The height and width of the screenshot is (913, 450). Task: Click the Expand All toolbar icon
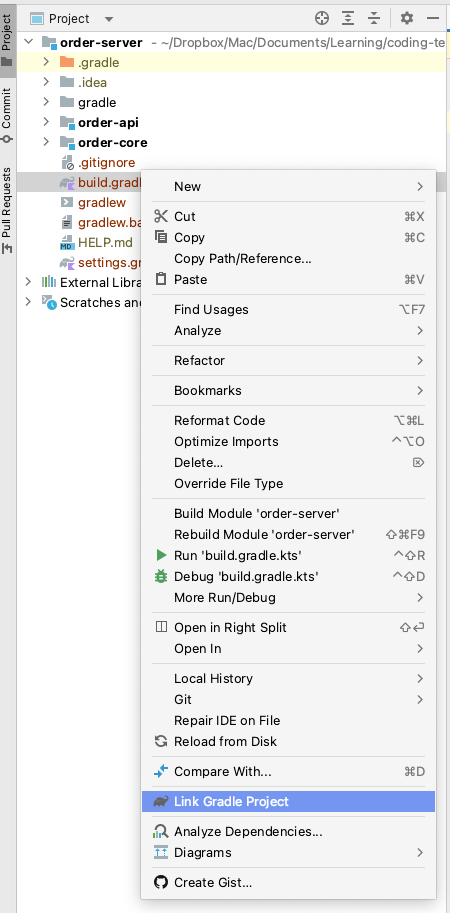[x=348, y=19]
